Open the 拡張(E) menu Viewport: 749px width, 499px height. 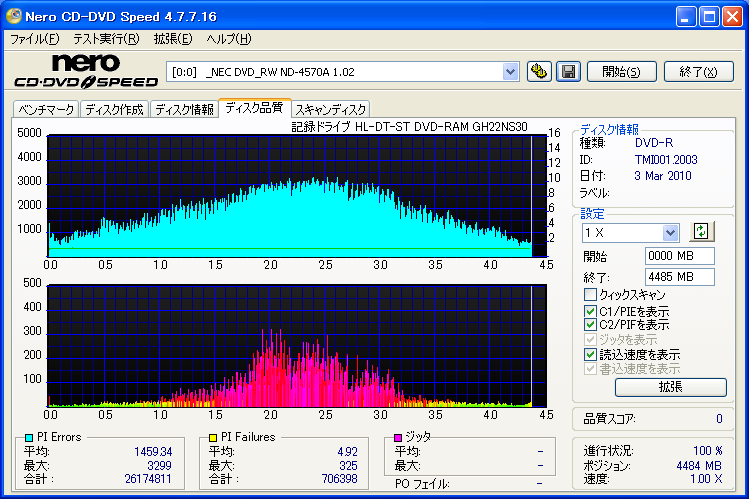[173, 39]
